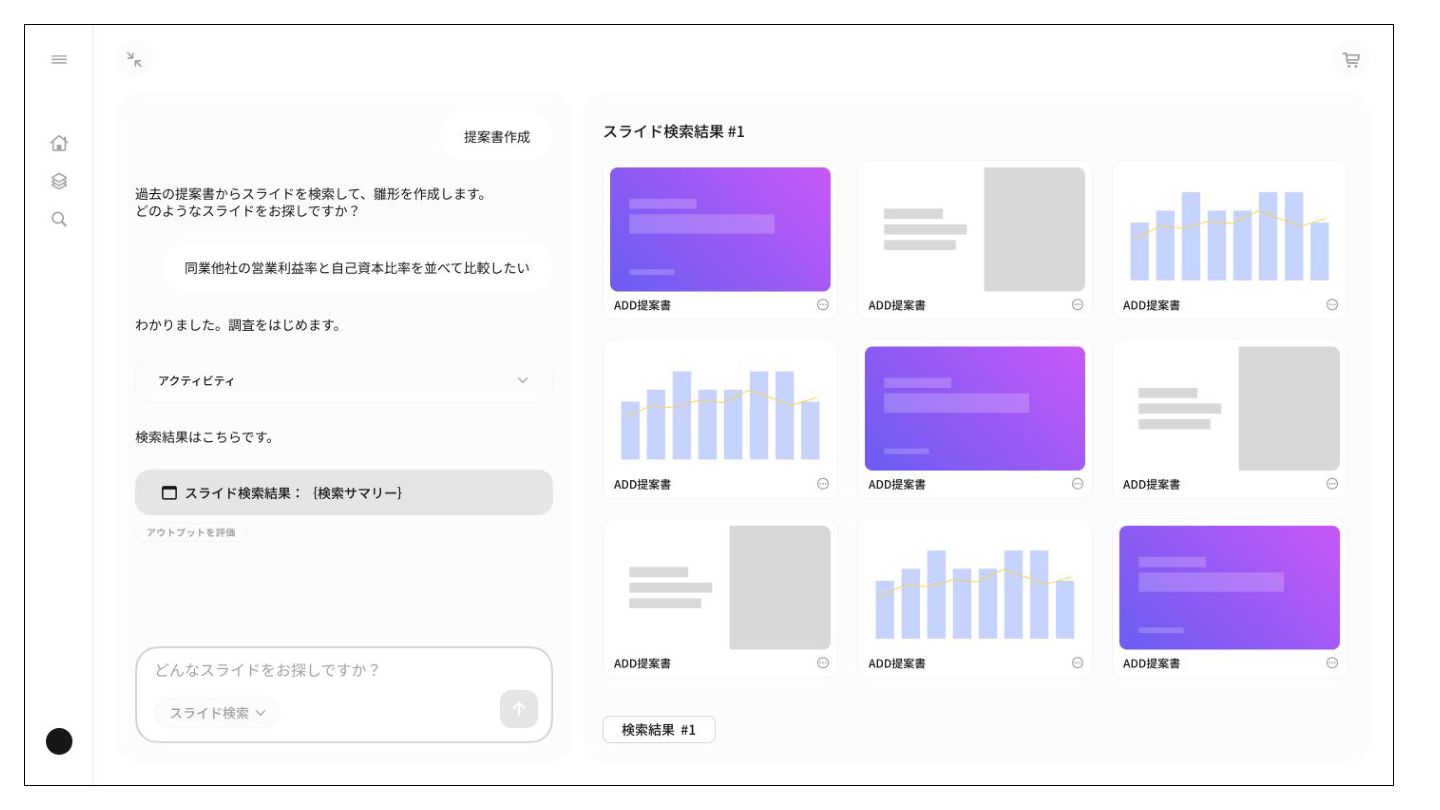The width and height of the screenshot is (1440, 810).
Task: Expand the アクティビティ section chevron
Action: (x=522, y=381)
